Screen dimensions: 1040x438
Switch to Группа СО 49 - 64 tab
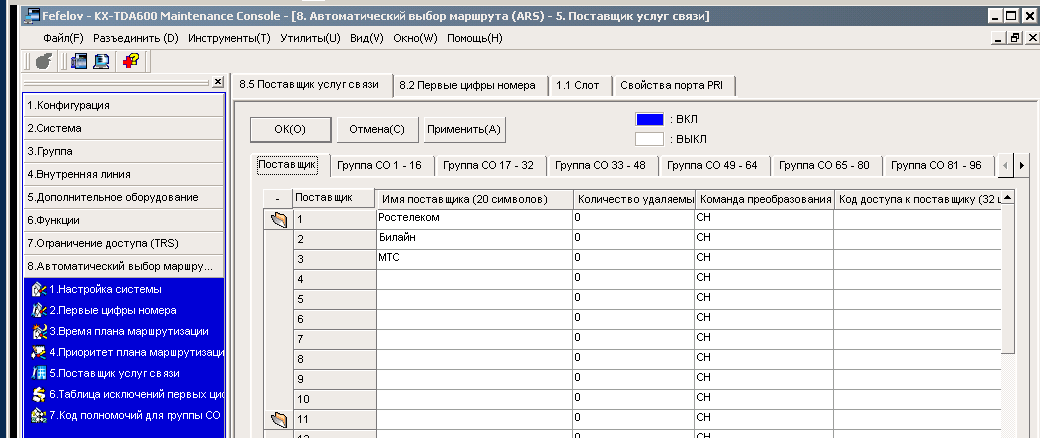714,165
